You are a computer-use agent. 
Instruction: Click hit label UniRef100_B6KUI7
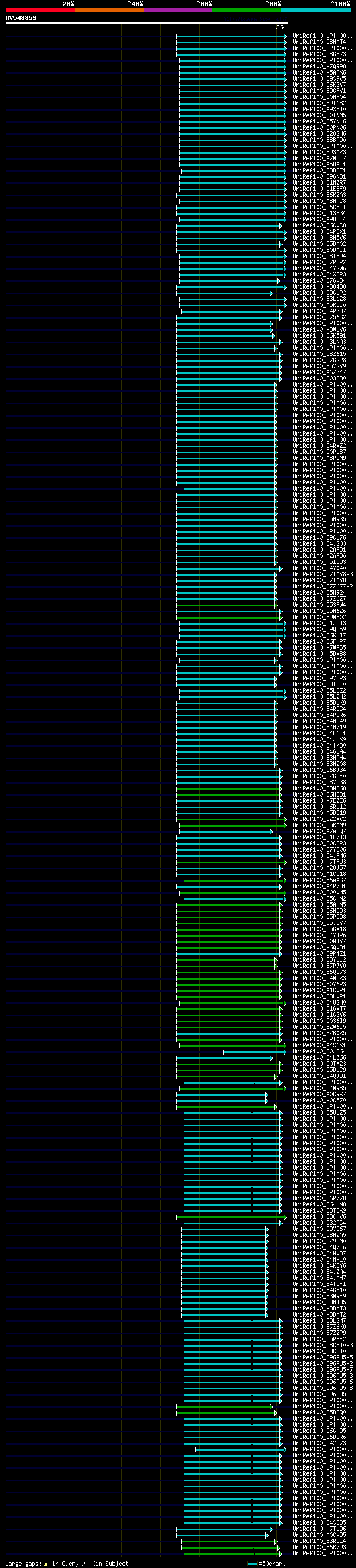pos(319,635)
